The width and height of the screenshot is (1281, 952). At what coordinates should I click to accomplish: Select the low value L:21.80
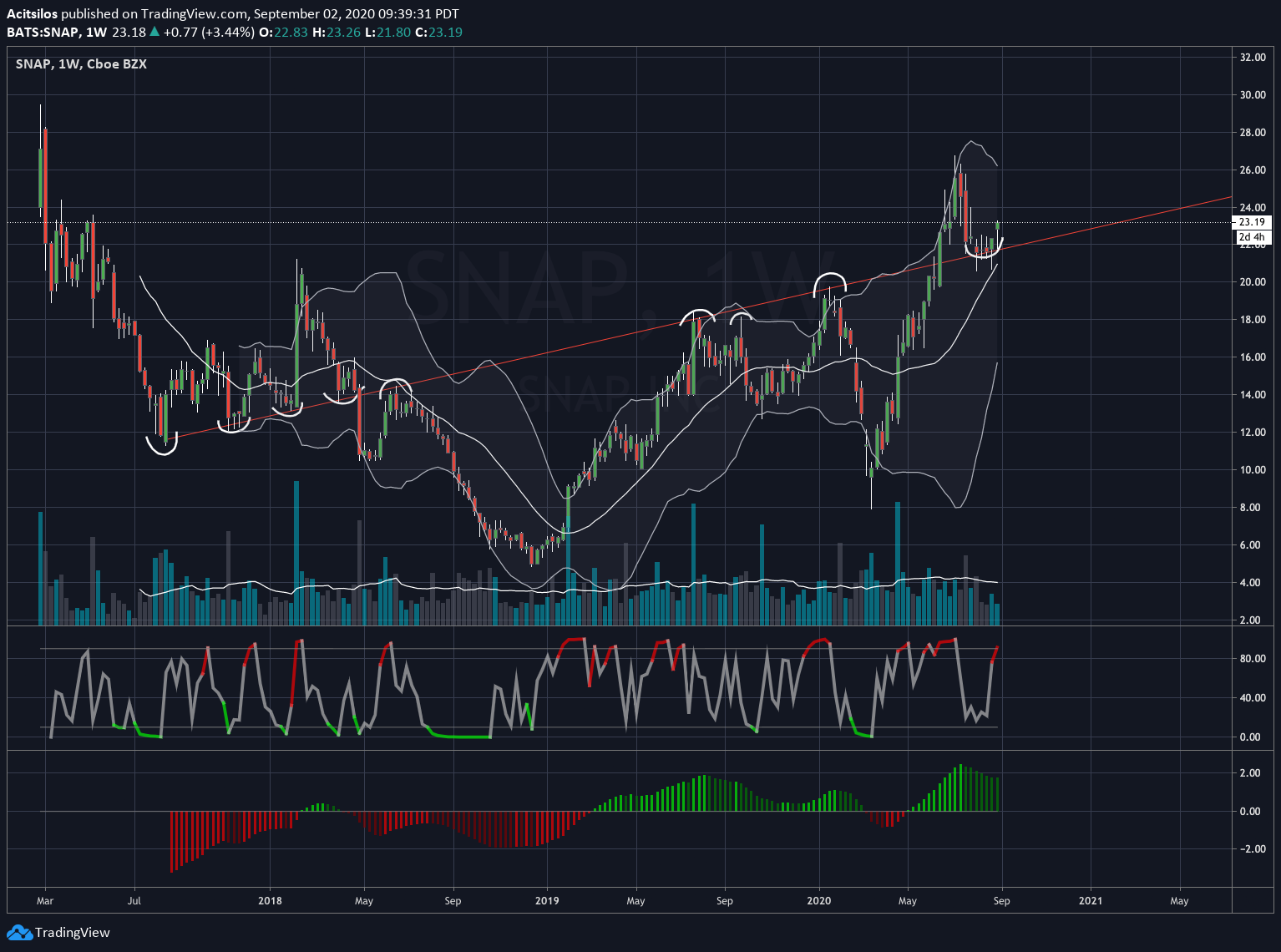coord(388,33)
